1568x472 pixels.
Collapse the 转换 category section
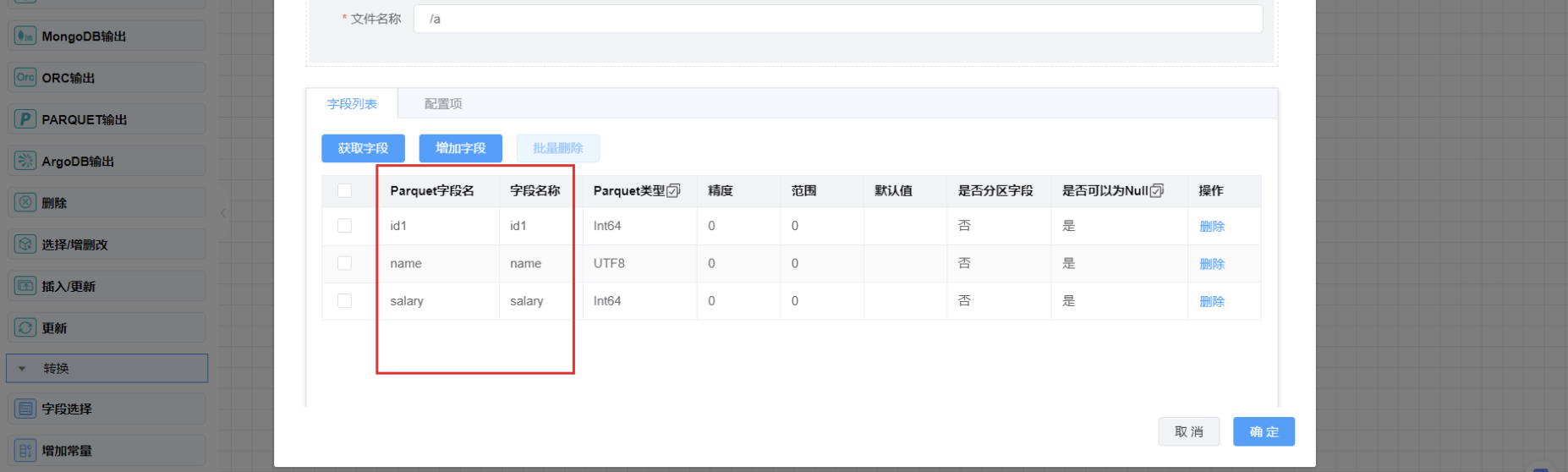point(23,369)
